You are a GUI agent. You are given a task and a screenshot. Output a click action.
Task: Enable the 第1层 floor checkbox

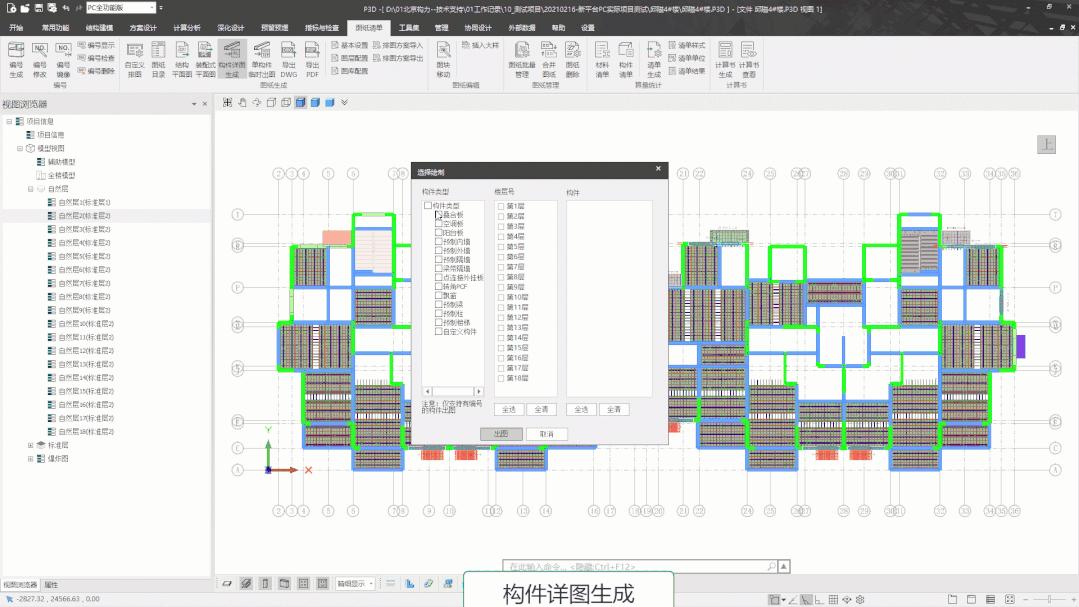click(x=501, y=206)
